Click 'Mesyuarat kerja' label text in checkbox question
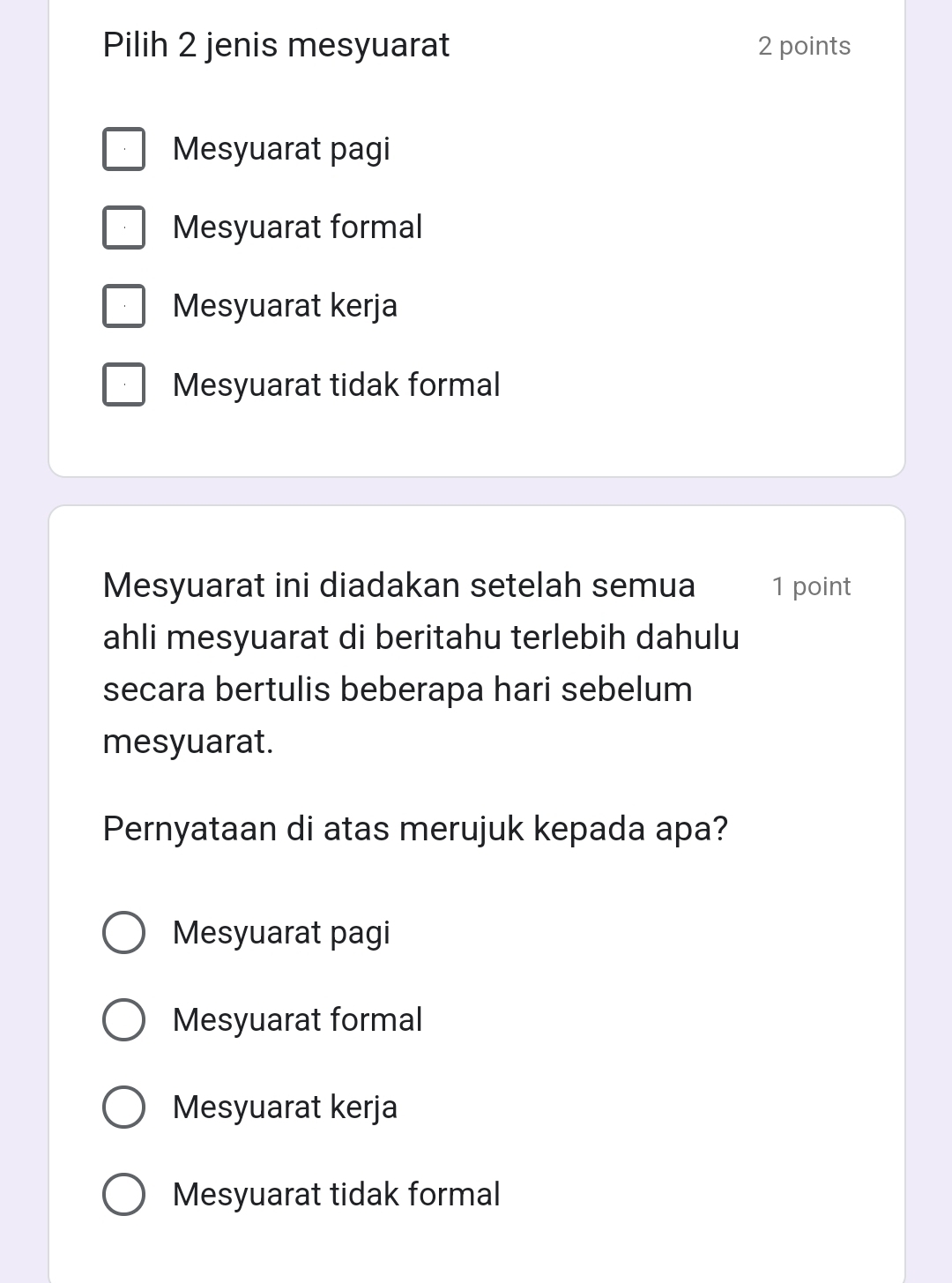 coord(285,306)
